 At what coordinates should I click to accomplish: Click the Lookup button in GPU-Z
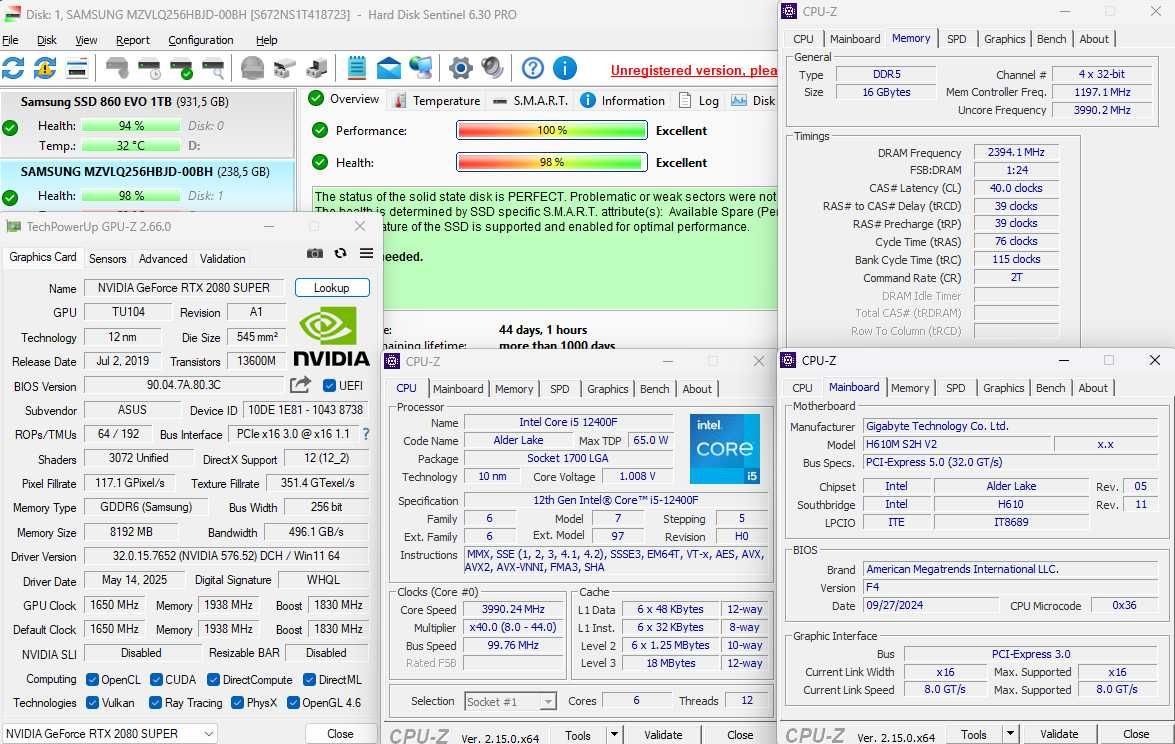331,288
